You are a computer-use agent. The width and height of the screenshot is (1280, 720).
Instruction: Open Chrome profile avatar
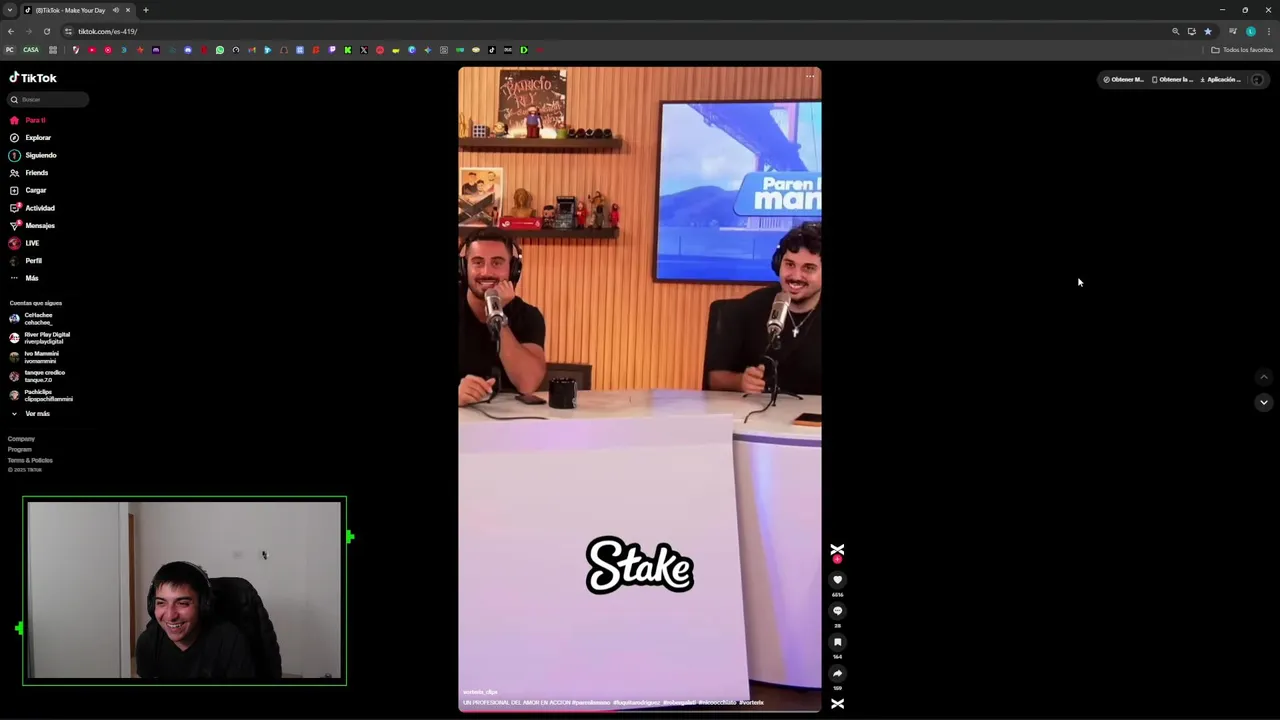(1250, 31)
